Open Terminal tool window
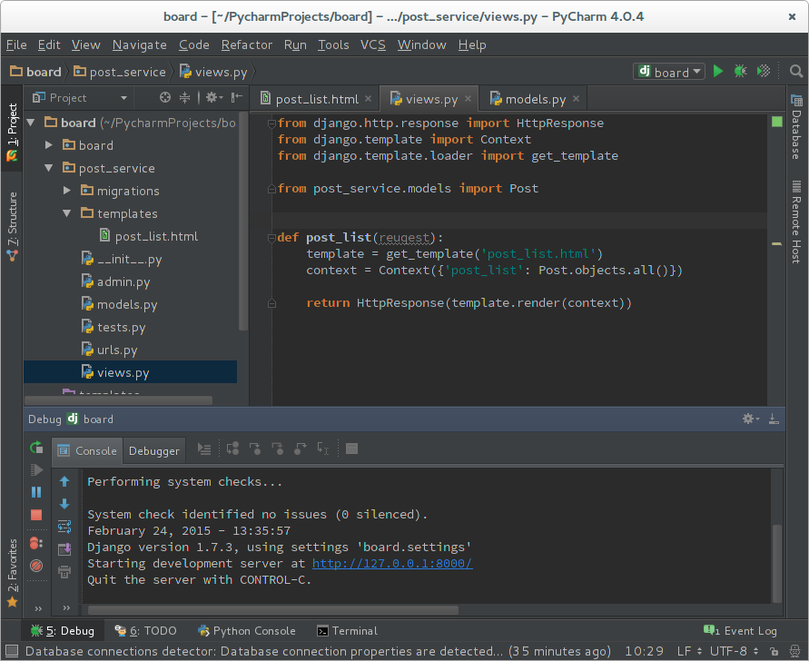Viewport: 809px width, 661px height. pos(347,631)
